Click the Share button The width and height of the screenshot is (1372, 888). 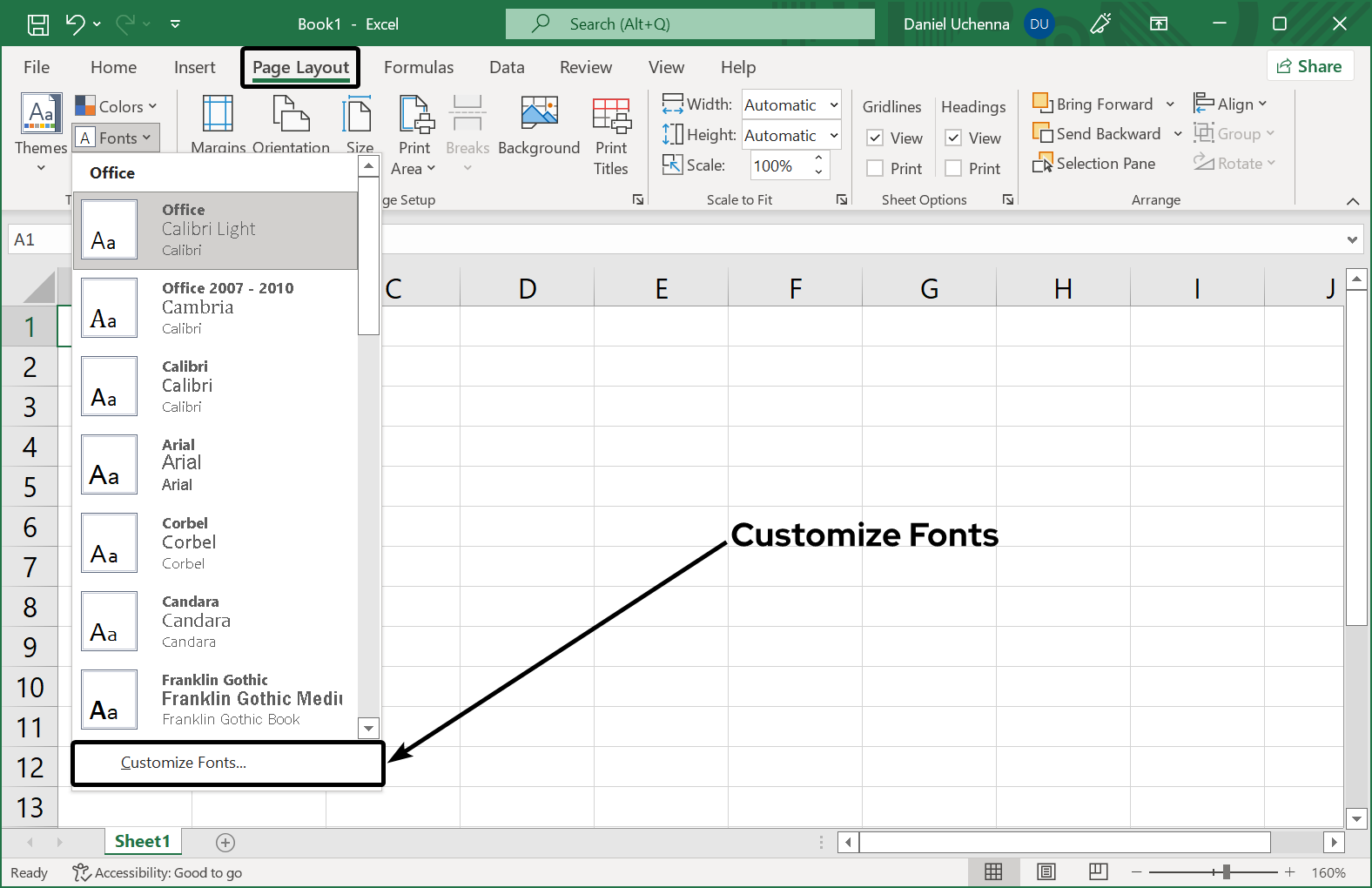[x=1310, y=66]
